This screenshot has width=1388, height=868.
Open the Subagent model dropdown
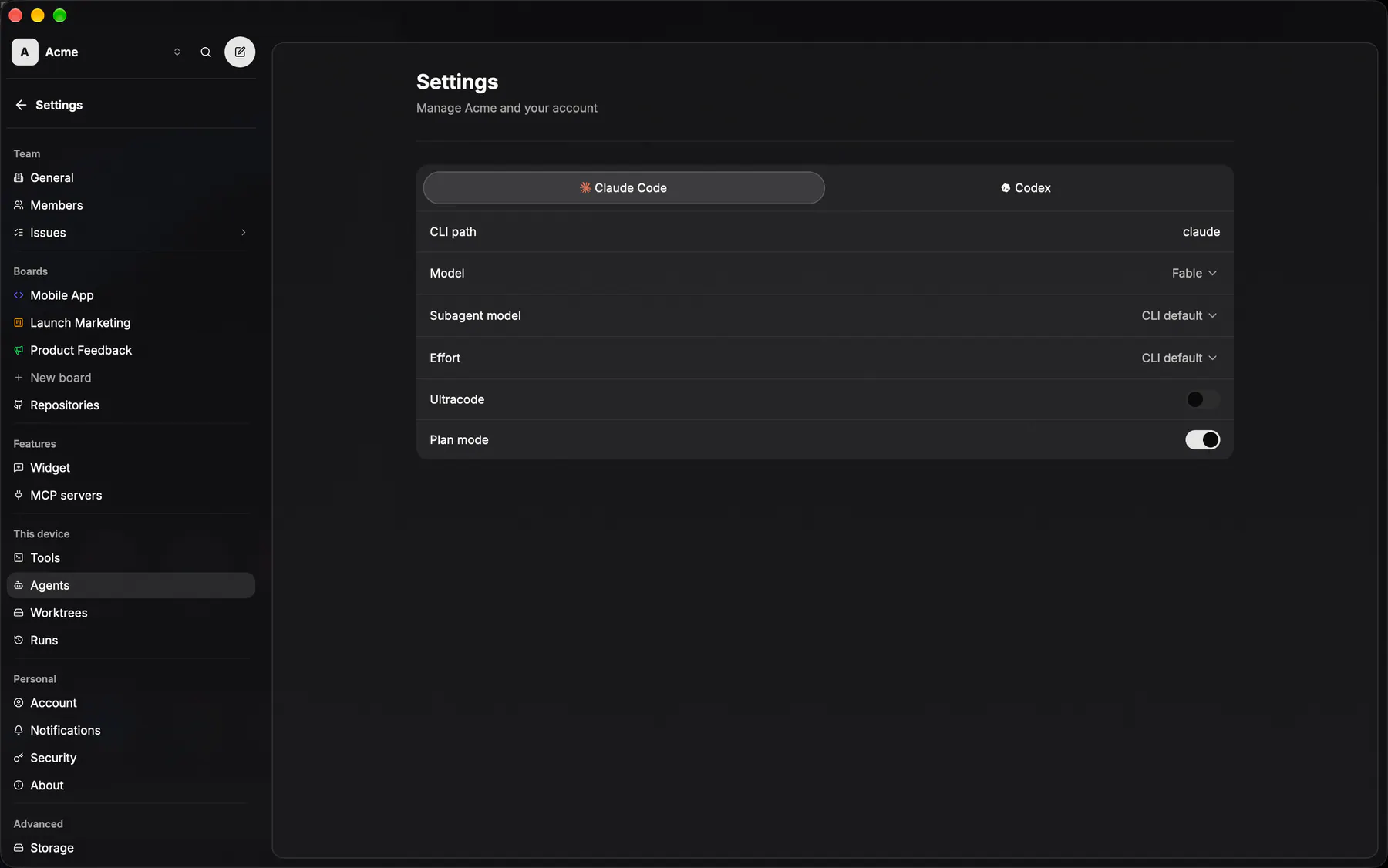(1179, 316)
